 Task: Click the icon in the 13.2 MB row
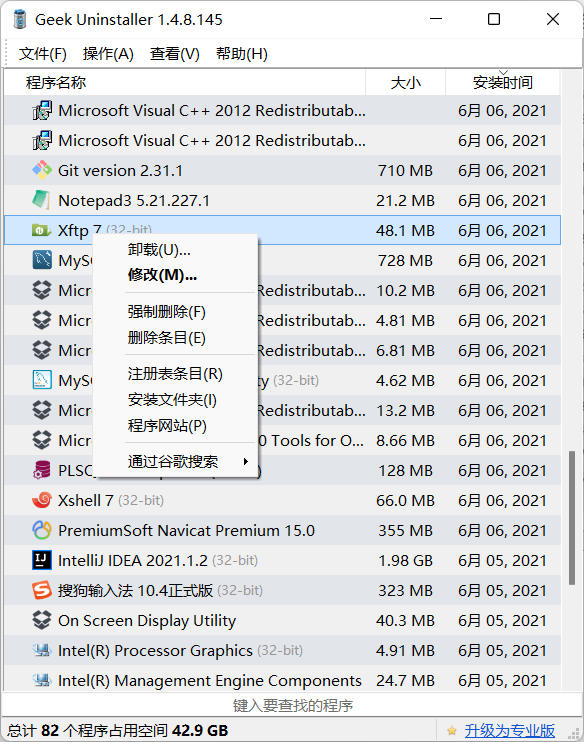tap(42, 410)
